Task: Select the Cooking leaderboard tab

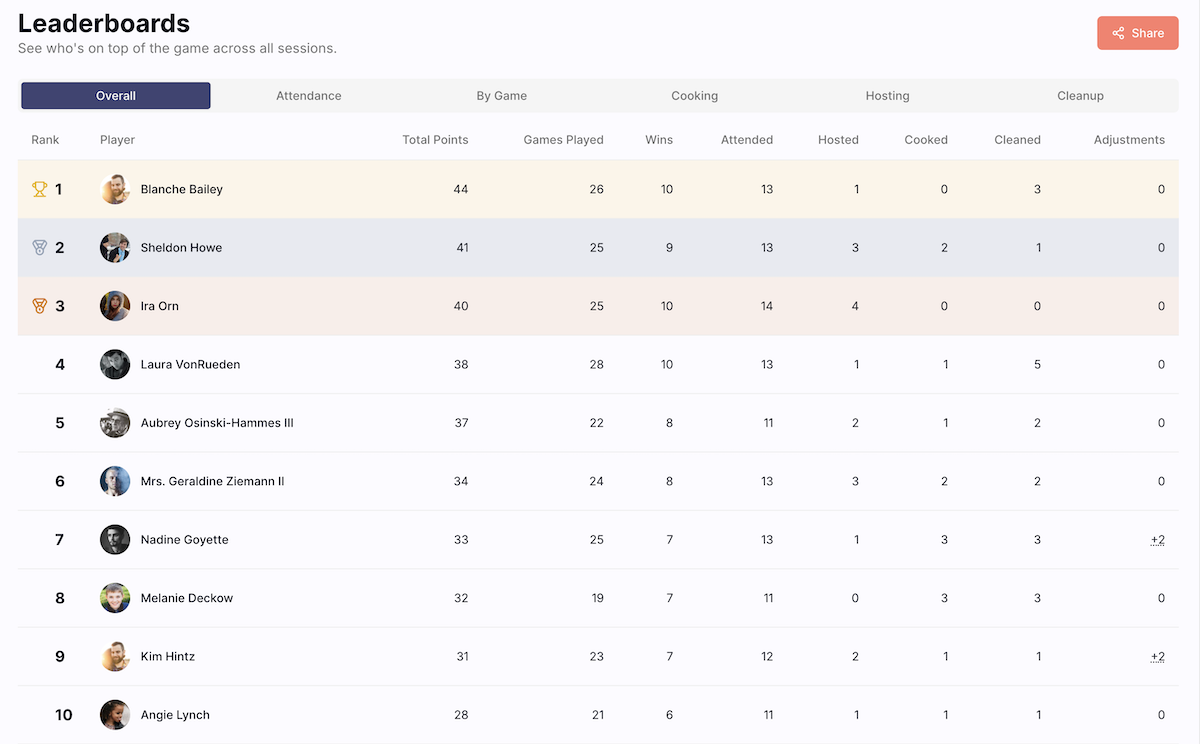Action: pyautogui.click(x=695, y=96)
